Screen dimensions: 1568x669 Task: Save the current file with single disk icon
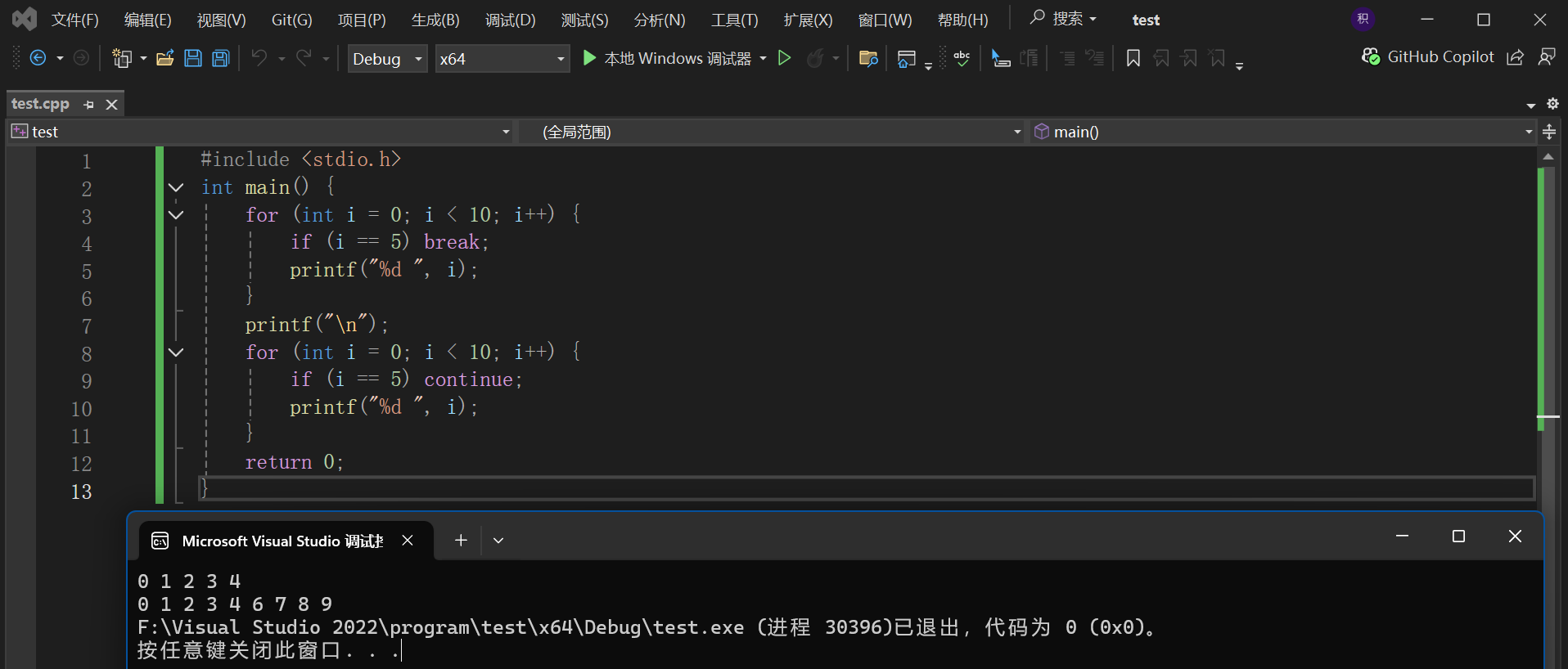click(x=193, y=58)
